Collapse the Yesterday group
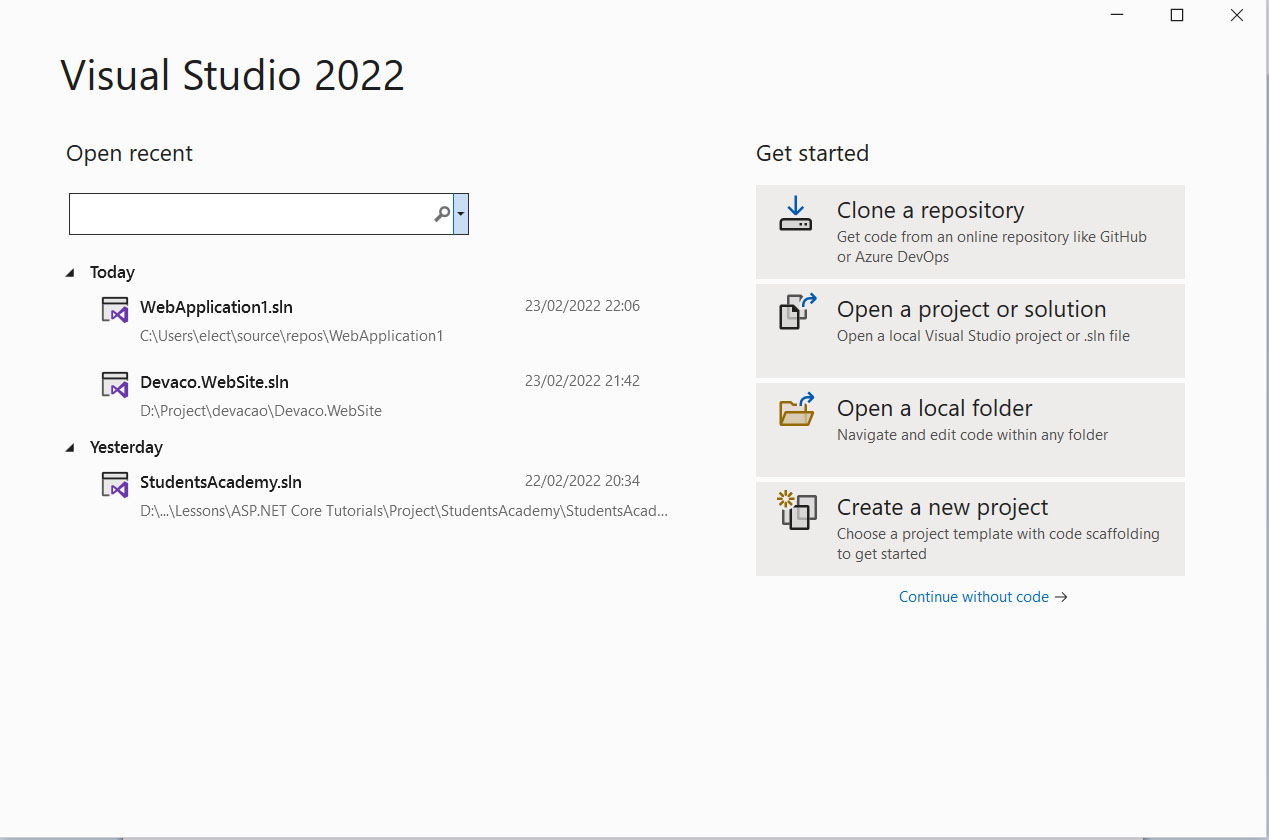 [x=70, y=447]
